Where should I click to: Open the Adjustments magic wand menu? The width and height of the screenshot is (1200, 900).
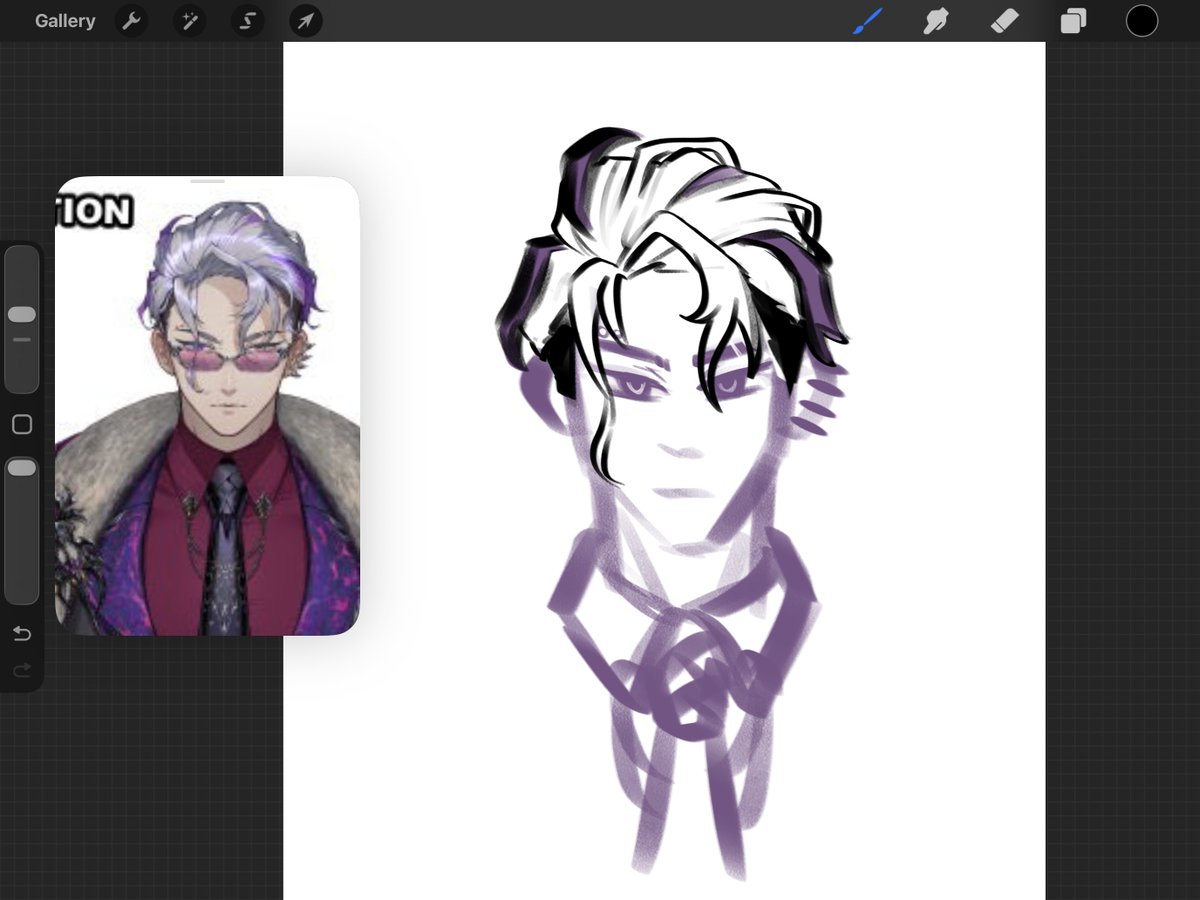coord(189,21)
